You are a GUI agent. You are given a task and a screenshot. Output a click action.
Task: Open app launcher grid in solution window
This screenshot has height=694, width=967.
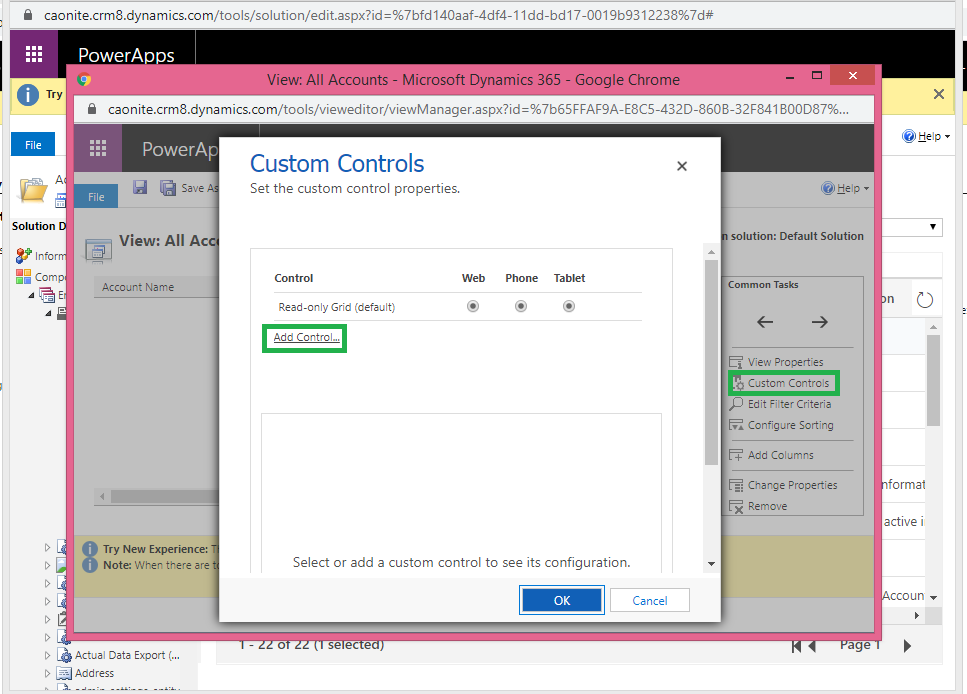pos(34,54)
